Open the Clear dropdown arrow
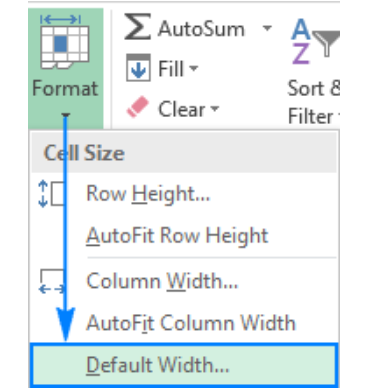The image size is (372, 389). pyautogui.click(x=215, y=108)
